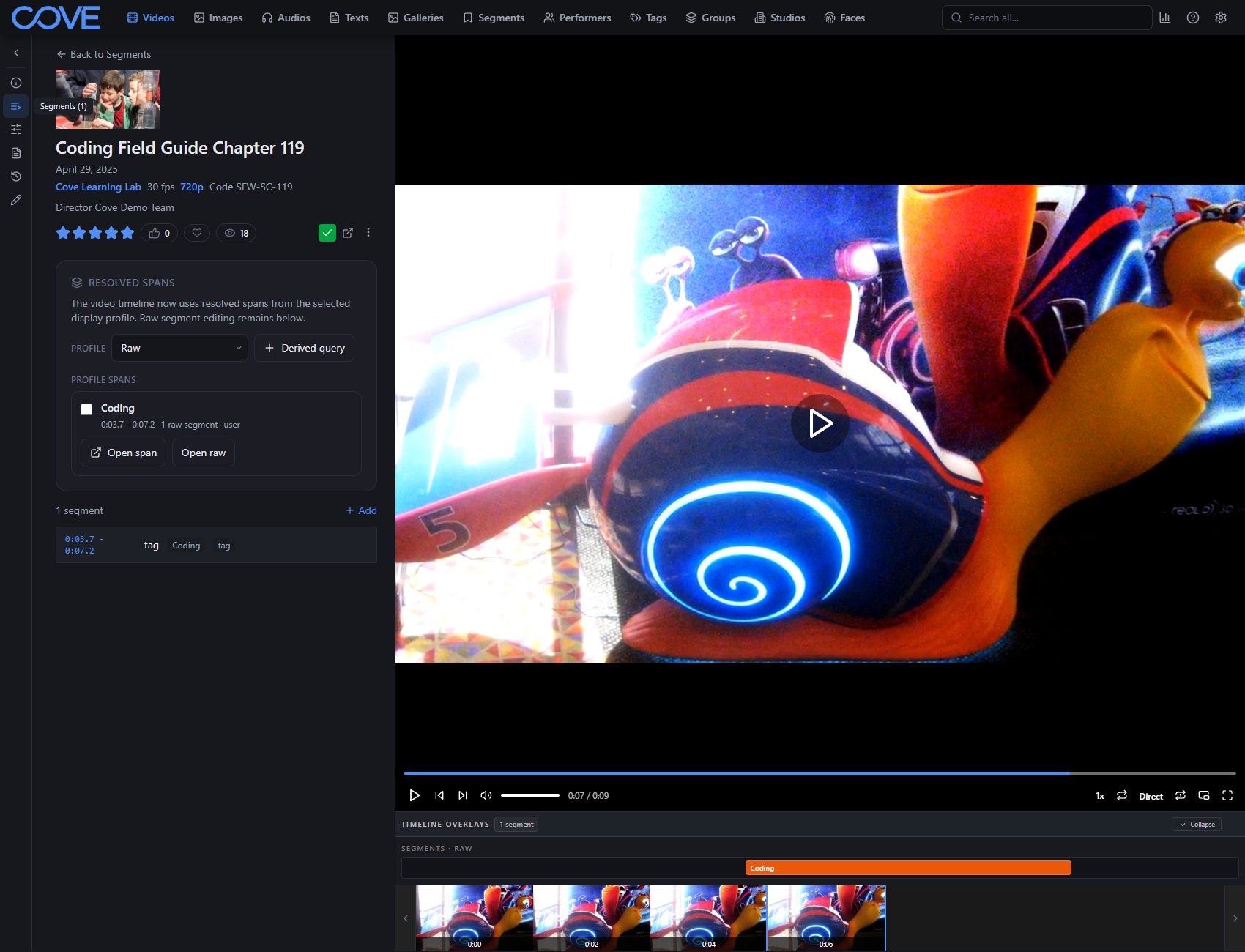Screen dimensions: 1245x952
Task: Open the Videos tab
Action: (x=150, y=18)
